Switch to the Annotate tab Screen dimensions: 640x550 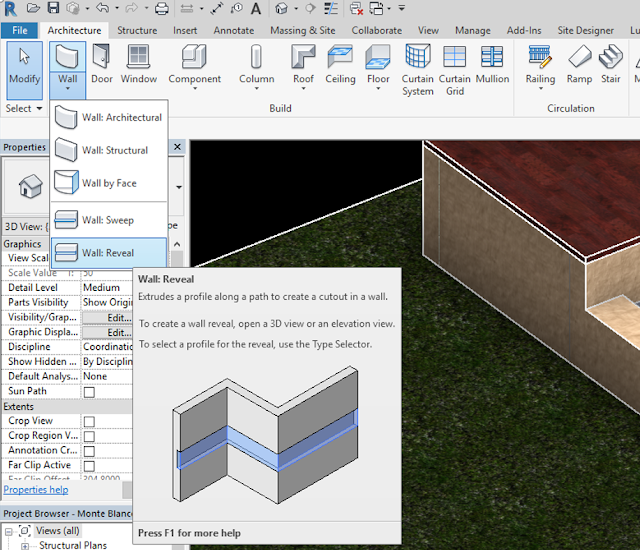tap(233, 31)
